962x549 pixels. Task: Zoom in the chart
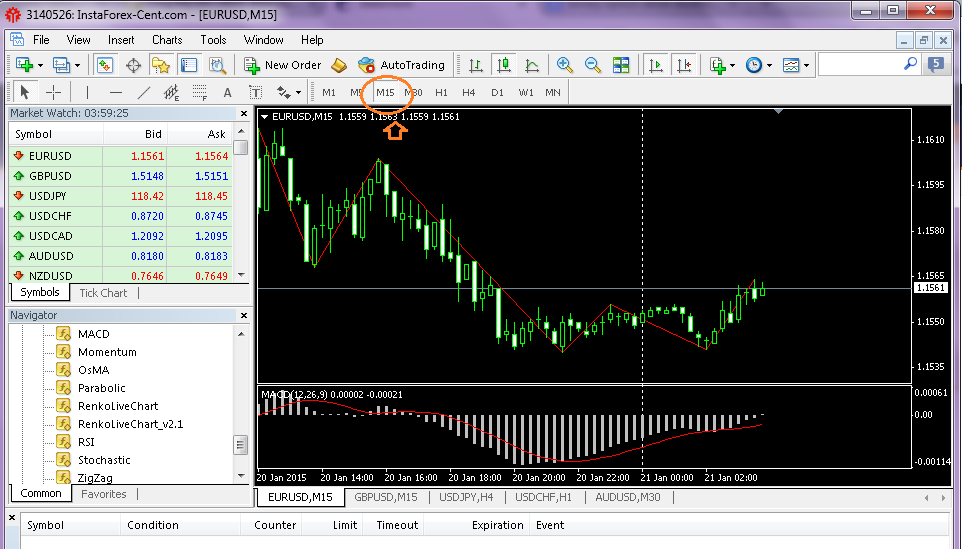564,64
